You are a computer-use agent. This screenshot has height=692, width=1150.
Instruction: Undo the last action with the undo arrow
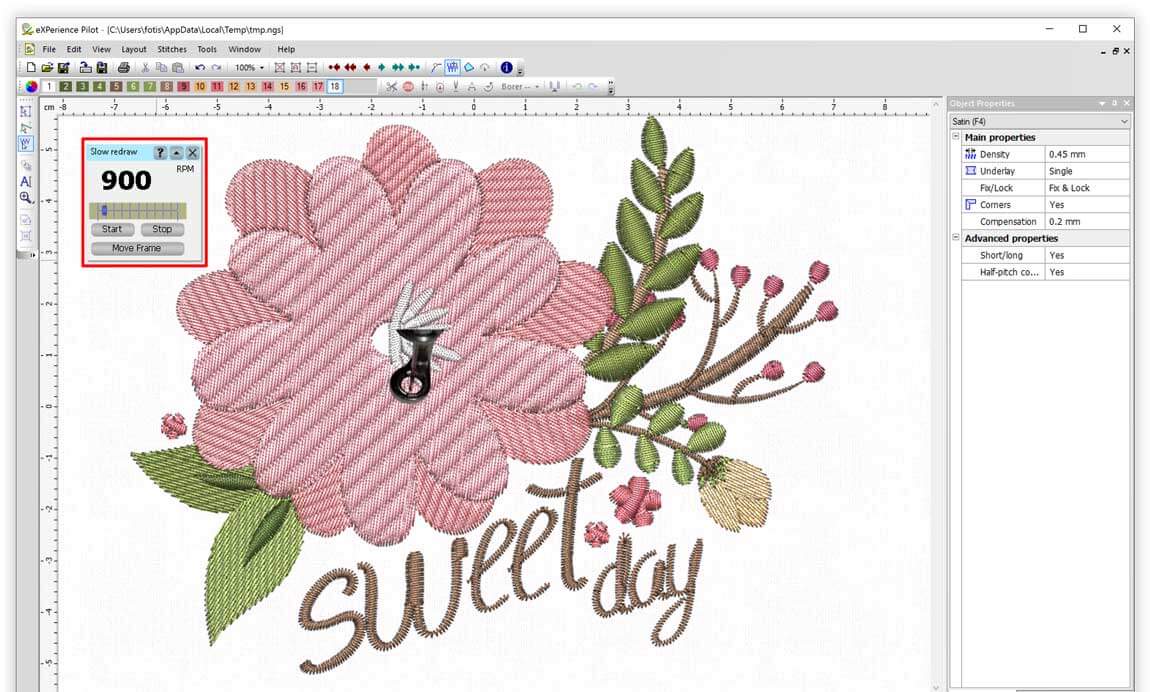[199, 67]
